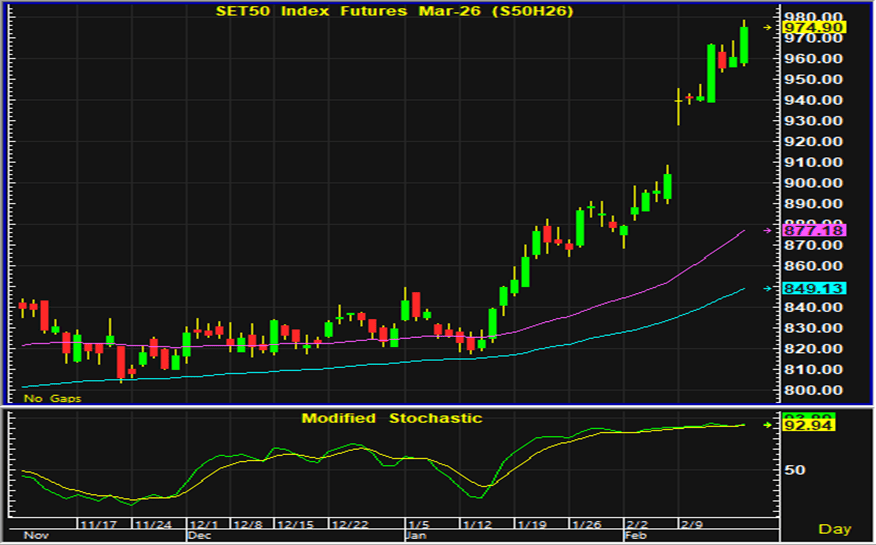The image size is (876, 545).
Task: Click the magenta arrow beside 877.18
Action: click(769, 231)
